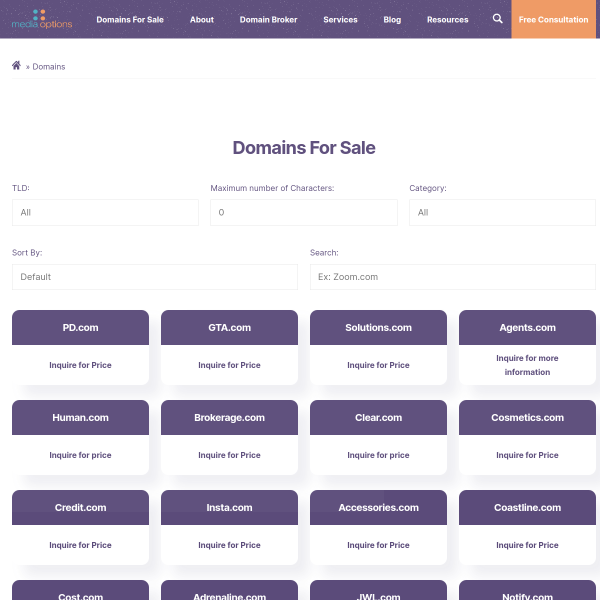
Task: Click Inquire for price under Clear.com
Action: pos(378,455)
